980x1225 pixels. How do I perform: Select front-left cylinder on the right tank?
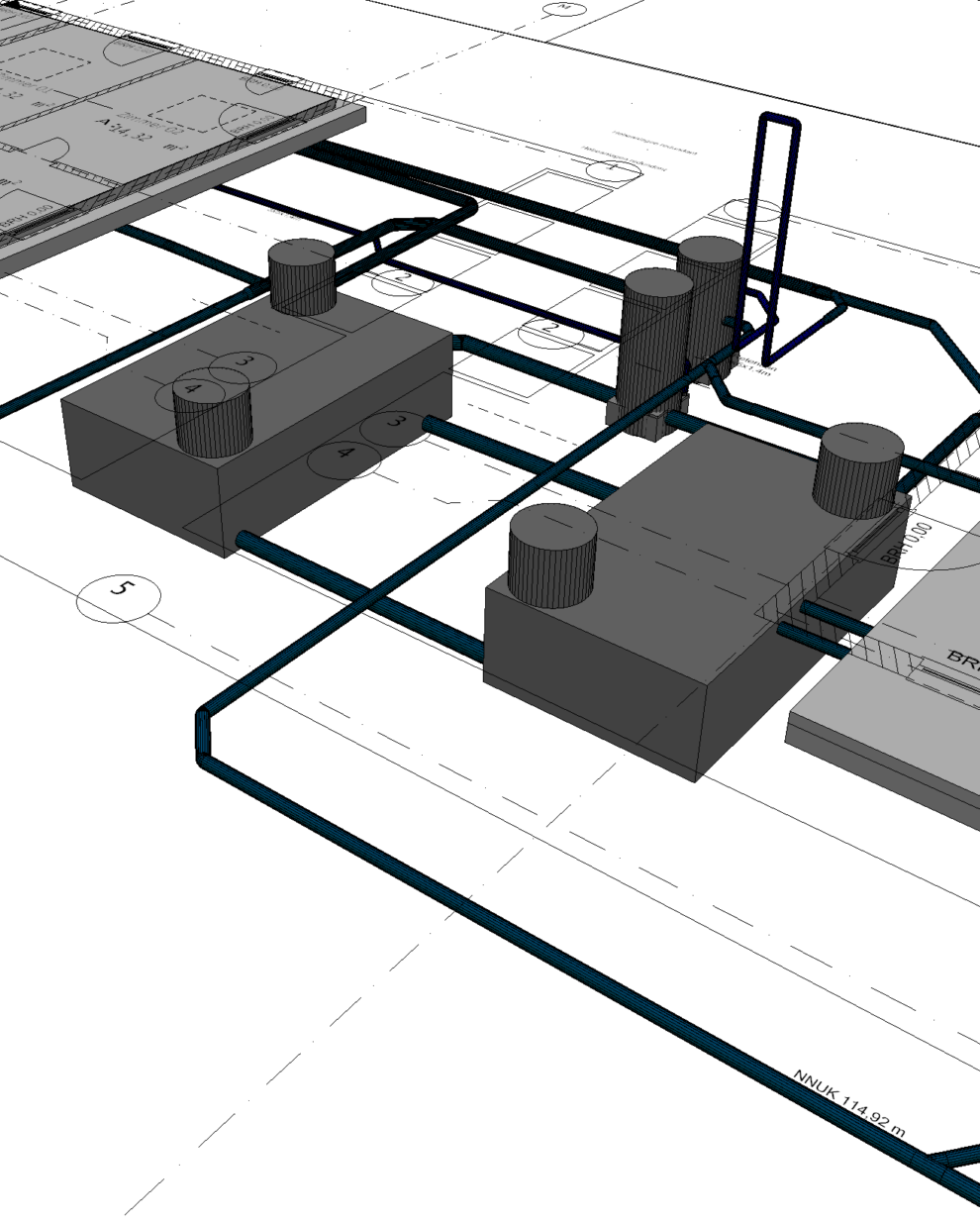(x=552, y=557)
